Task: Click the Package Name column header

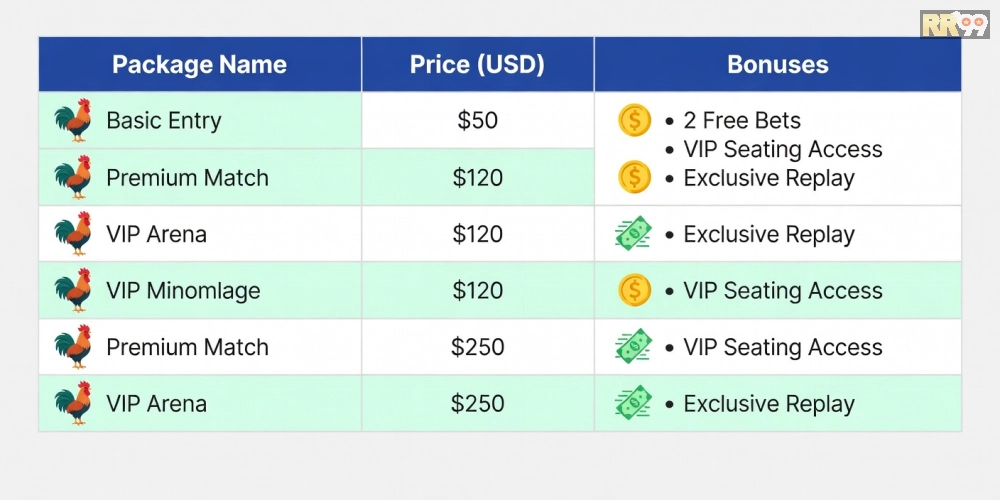Action: 199,65
